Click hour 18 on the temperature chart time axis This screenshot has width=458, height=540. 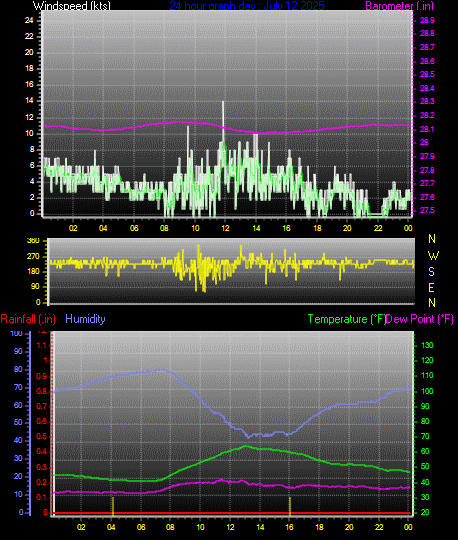tap(320, 527)
